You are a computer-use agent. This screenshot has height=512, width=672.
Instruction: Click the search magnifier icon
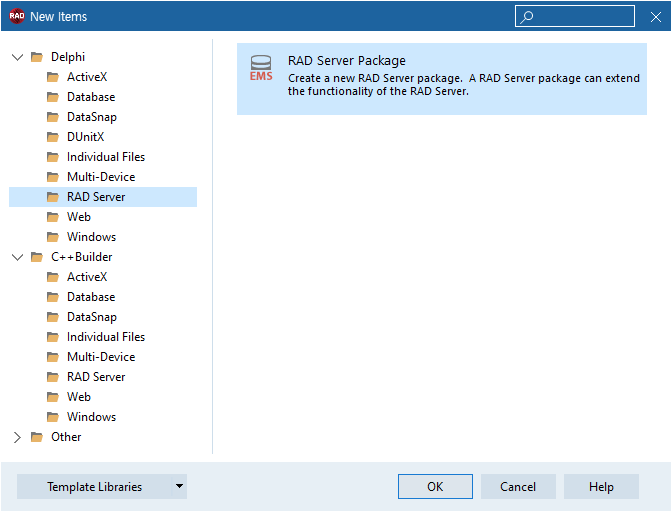527,17
